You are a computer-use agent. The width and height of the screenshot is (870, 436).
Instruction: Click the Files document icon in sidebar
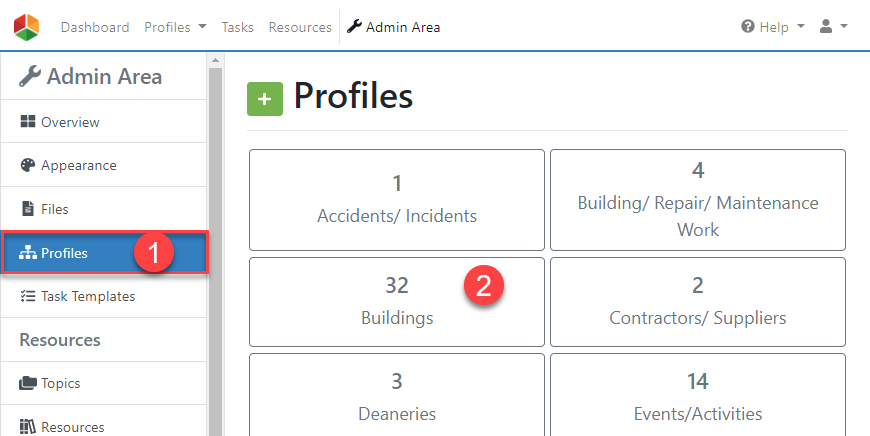tap(28, 210)
